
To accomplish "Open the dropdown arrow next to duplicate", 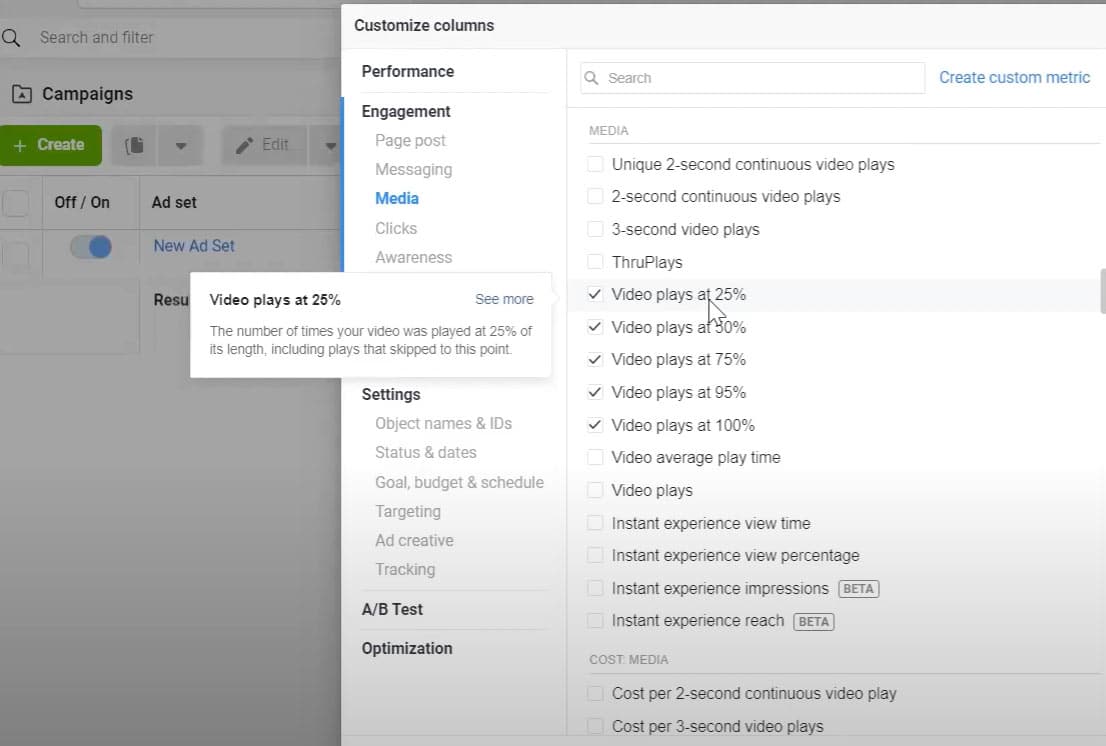I will [181, 145].
